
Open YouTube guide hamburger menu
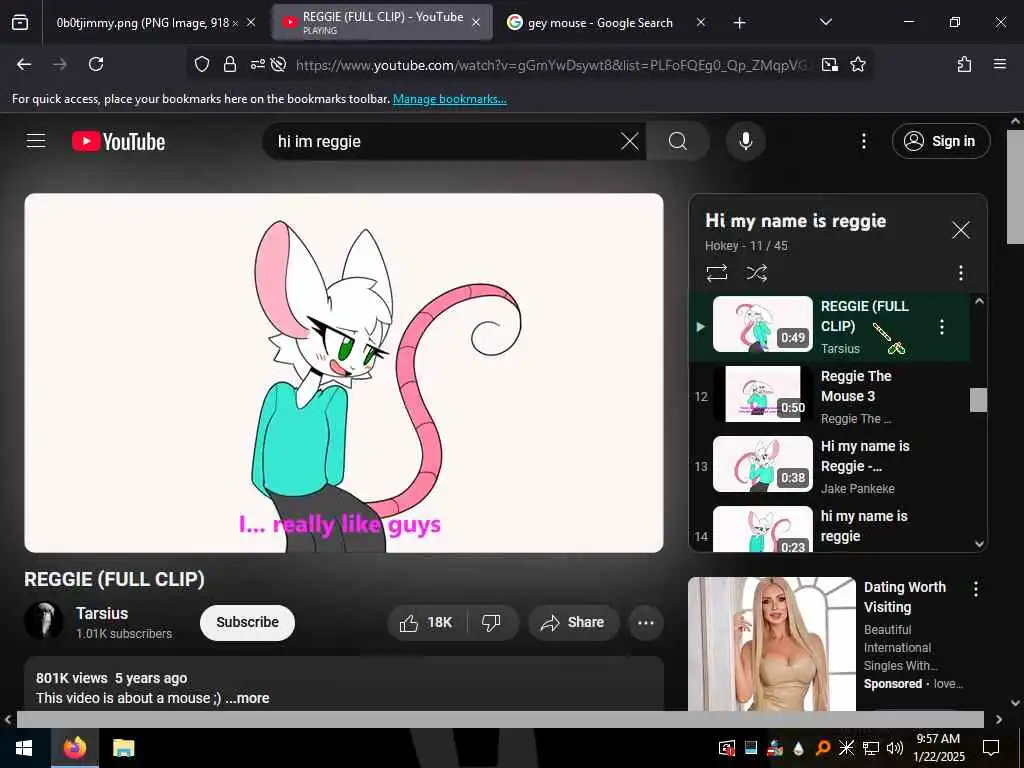36,140
